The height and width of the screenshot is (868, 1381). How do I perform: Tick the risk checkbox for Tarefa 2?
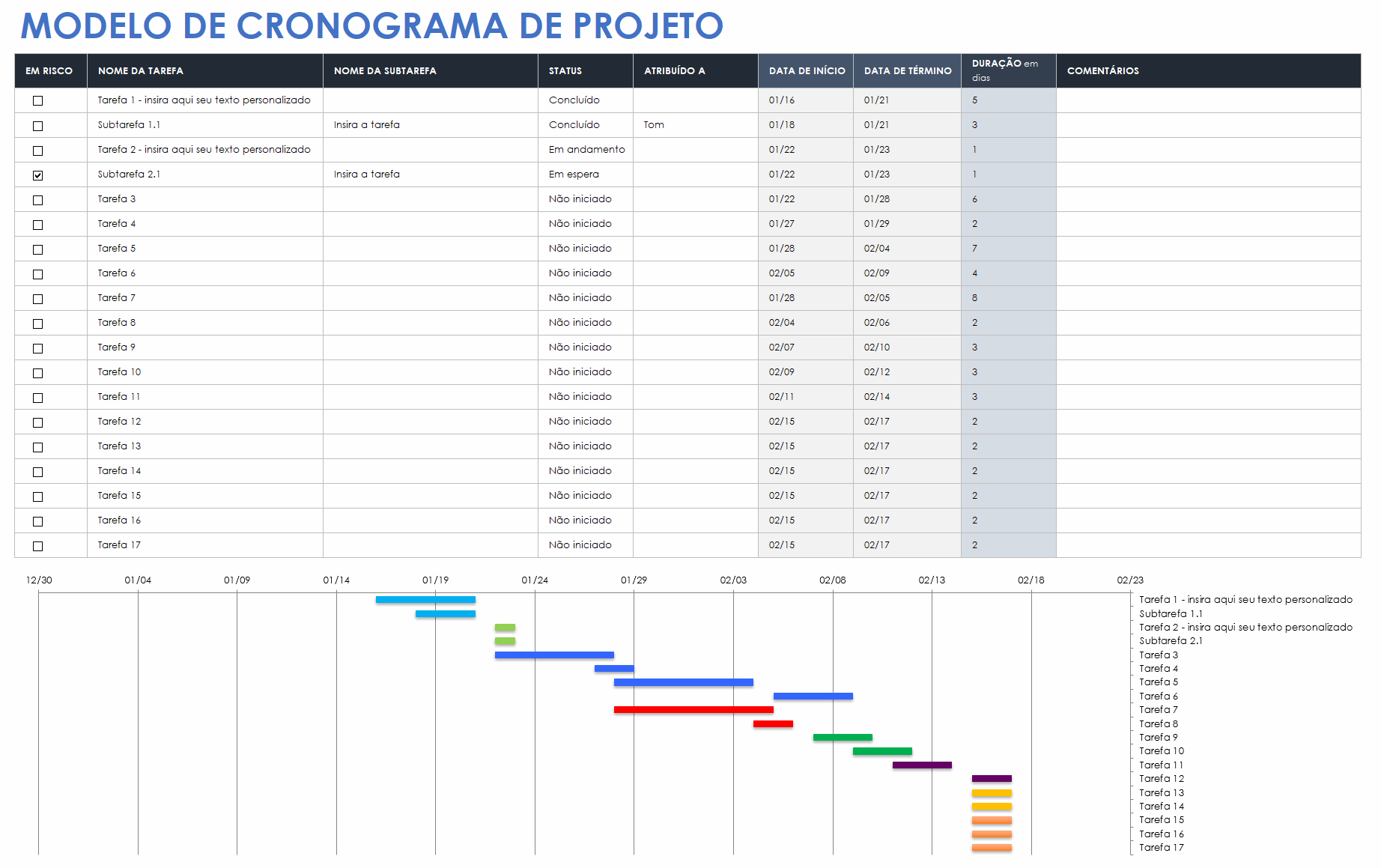point(38,151)
